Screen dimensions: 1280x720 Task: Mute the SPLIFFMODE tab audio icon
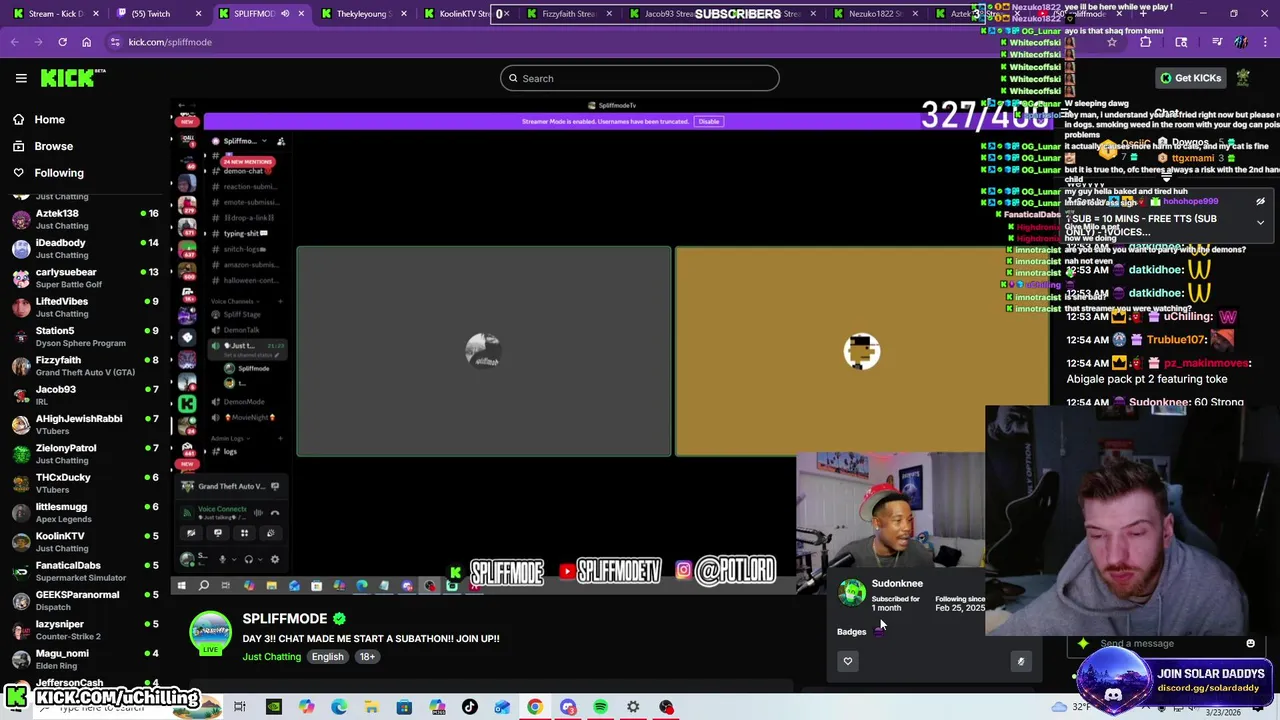point(285,14)
